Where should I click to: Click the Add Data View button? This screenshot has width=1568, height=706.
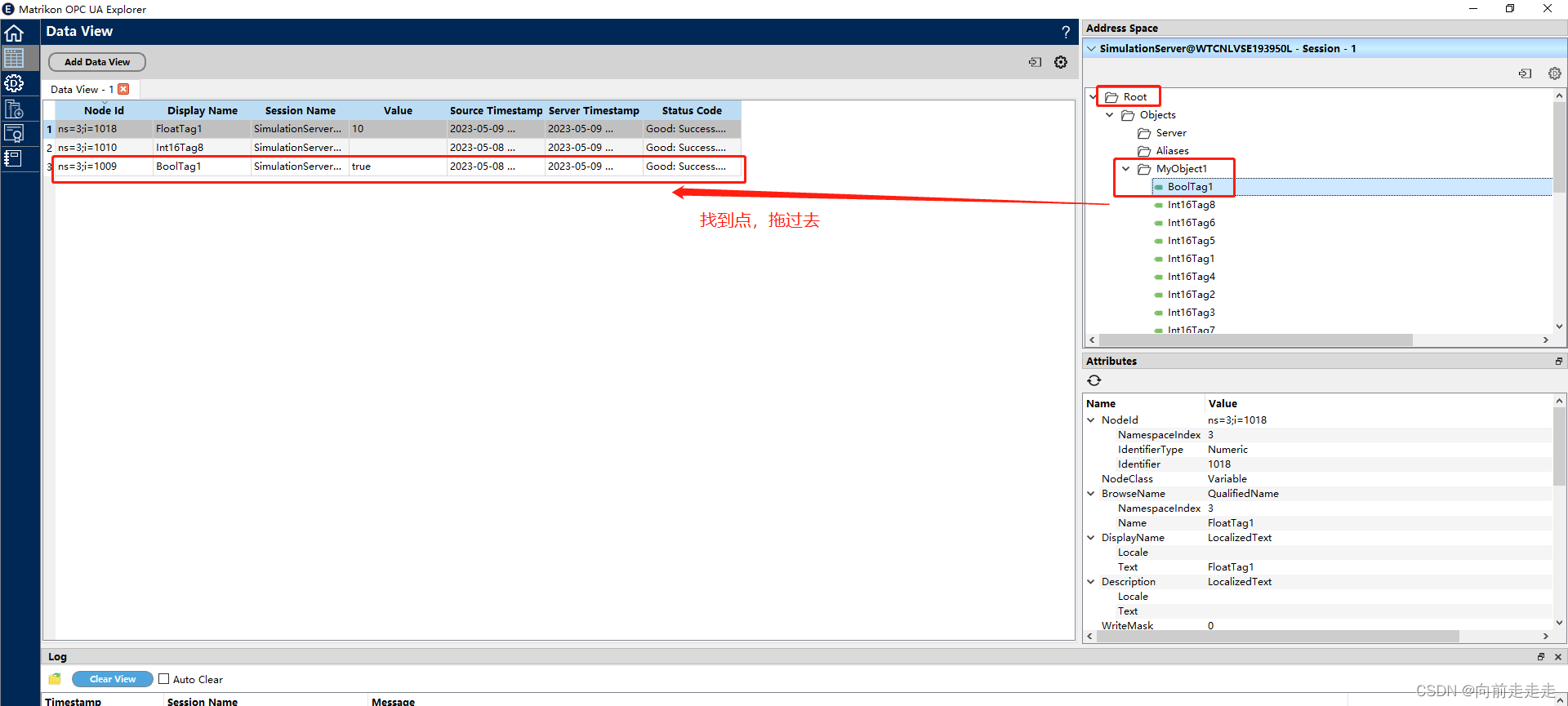(x=97, y=62)
